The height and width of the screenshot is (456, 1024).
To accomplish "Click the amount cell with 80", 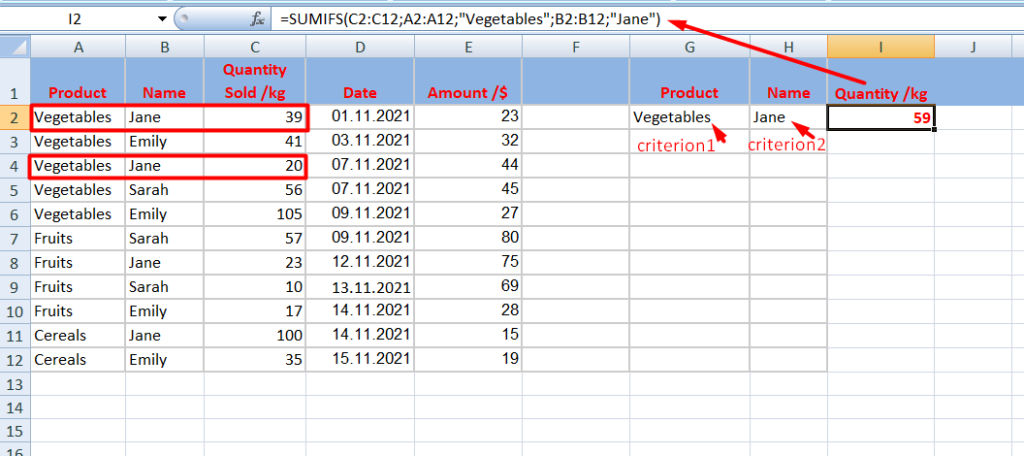I will [468, 238].
